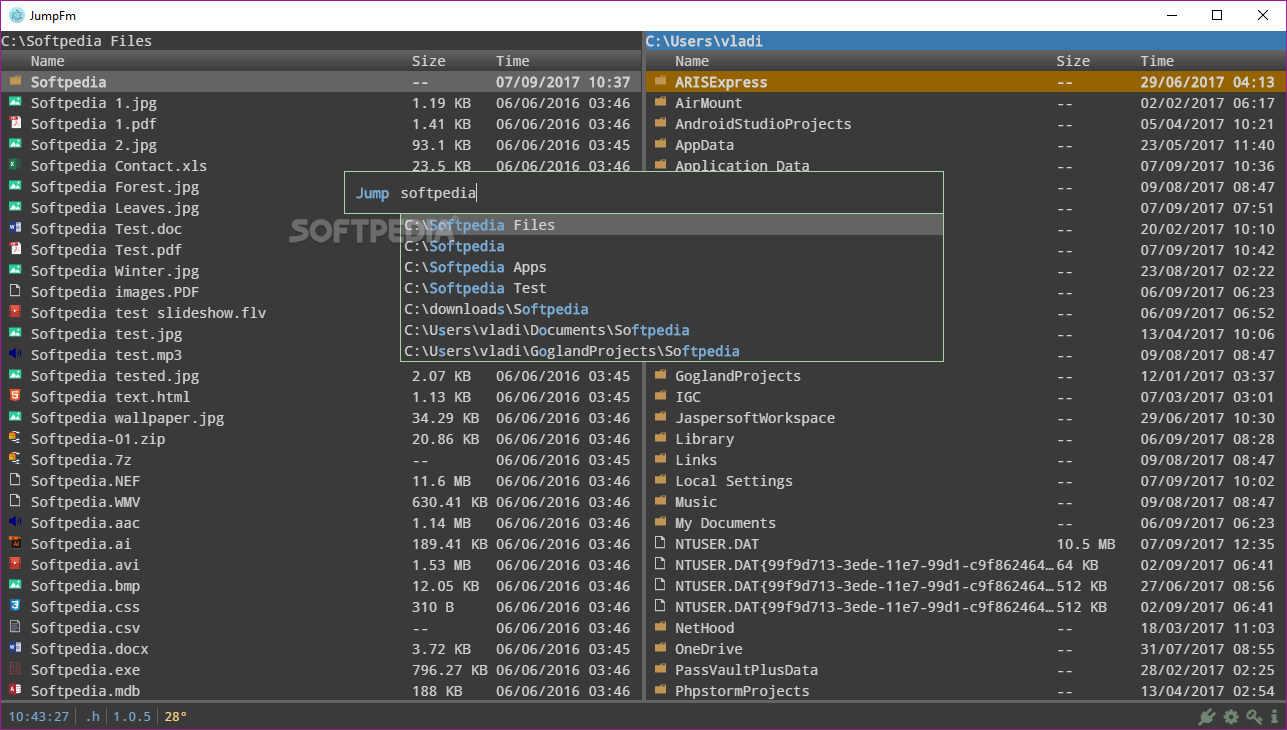1287x730 pixels.
Task: Click the audio icon of Softpedia test.mp3
Action: [x=15, y=354]
